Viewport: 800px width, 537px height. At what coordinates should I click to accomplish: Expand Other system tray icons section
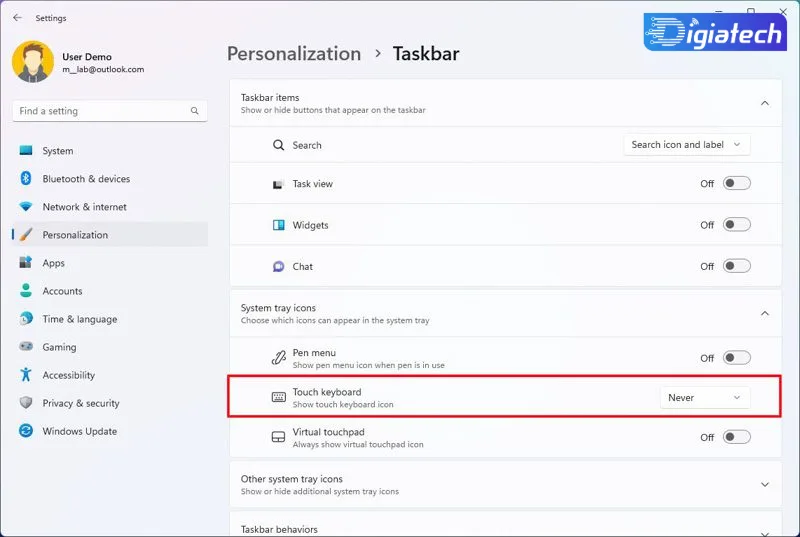point(765,484)
